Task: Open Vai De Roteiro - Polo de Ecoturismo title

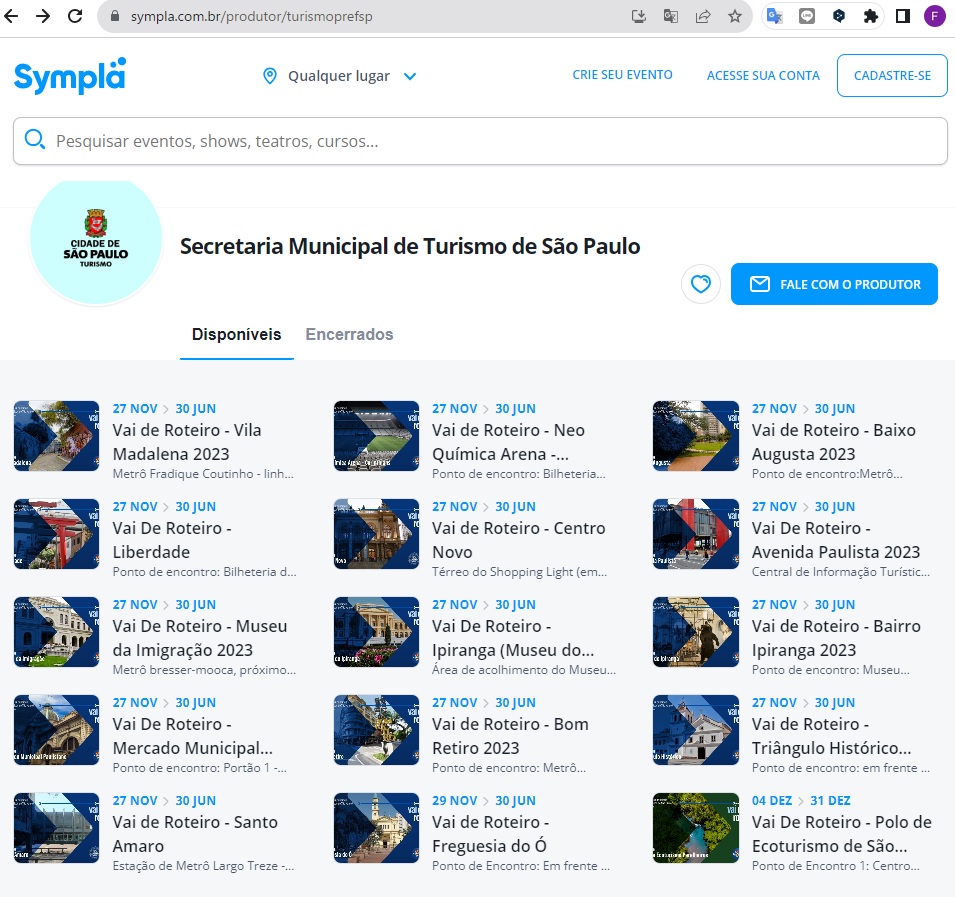Action: 842,834
